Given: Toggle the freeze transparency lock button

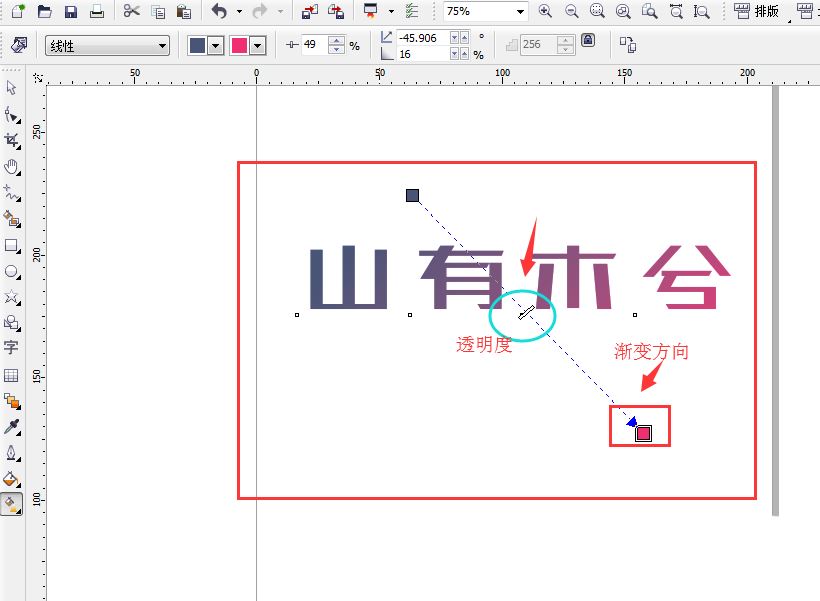Looking at the screenshot, I should coord(588,43).
